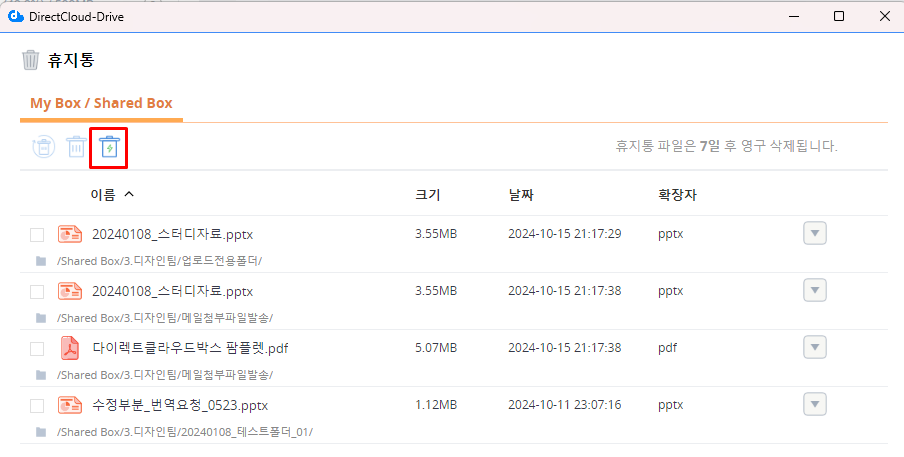Click the 확장자 column header
This screenshot has height=457, width=904.
[x=676, y=195]
